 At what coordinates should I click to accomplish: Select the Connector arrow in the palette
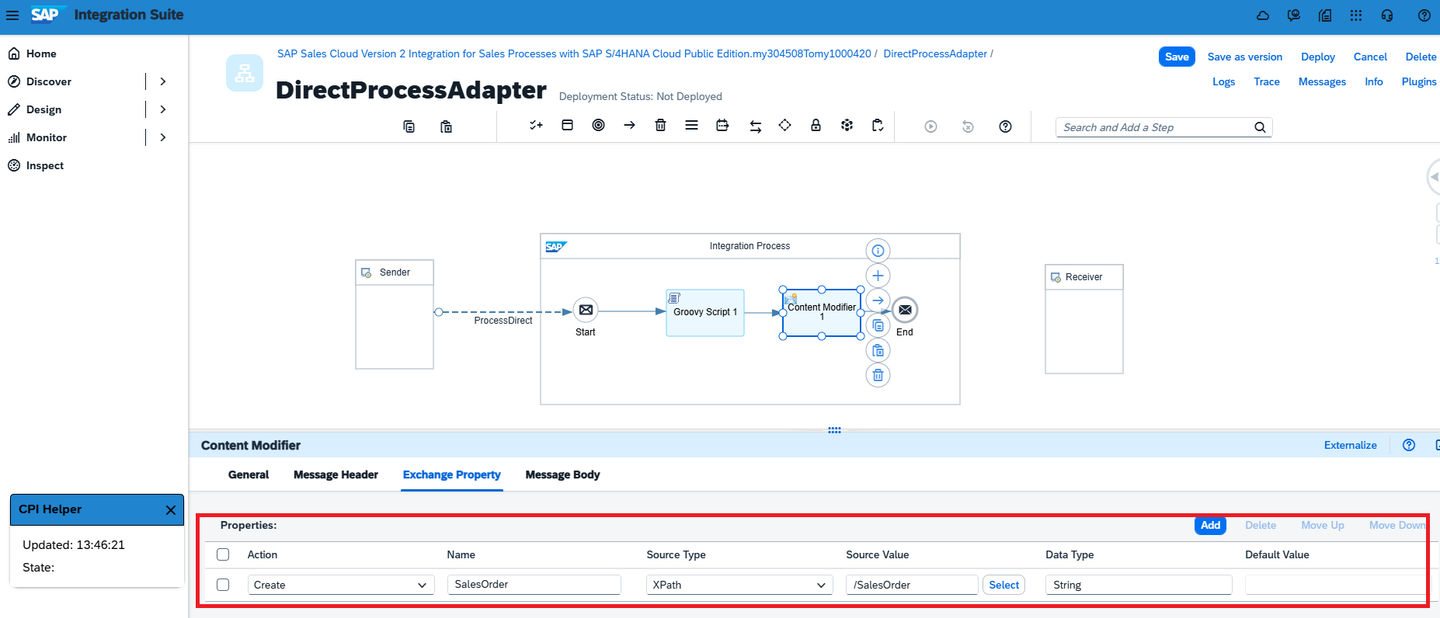629,125
